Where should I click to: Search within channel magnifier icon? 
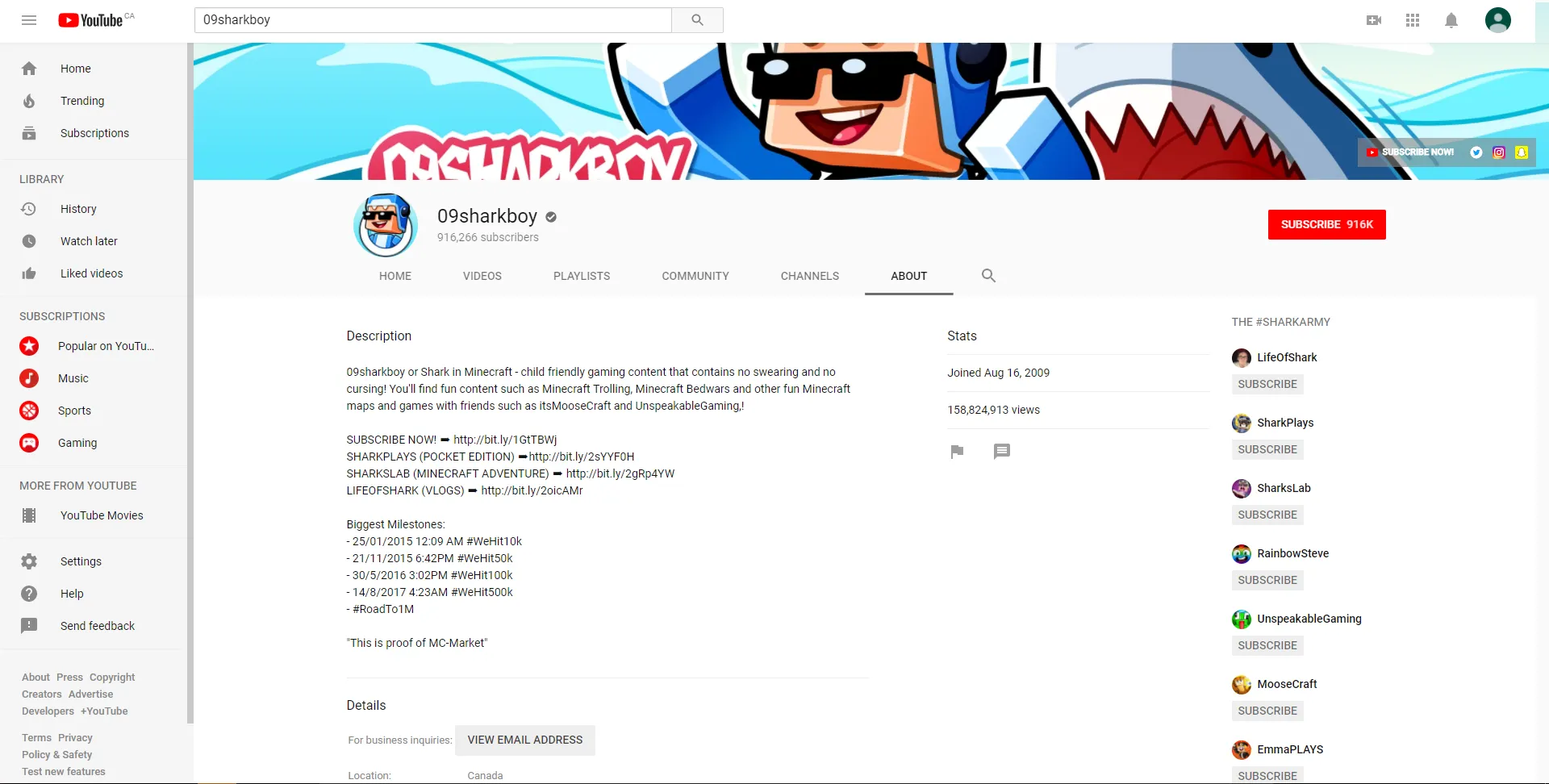(x=988, y=276)
